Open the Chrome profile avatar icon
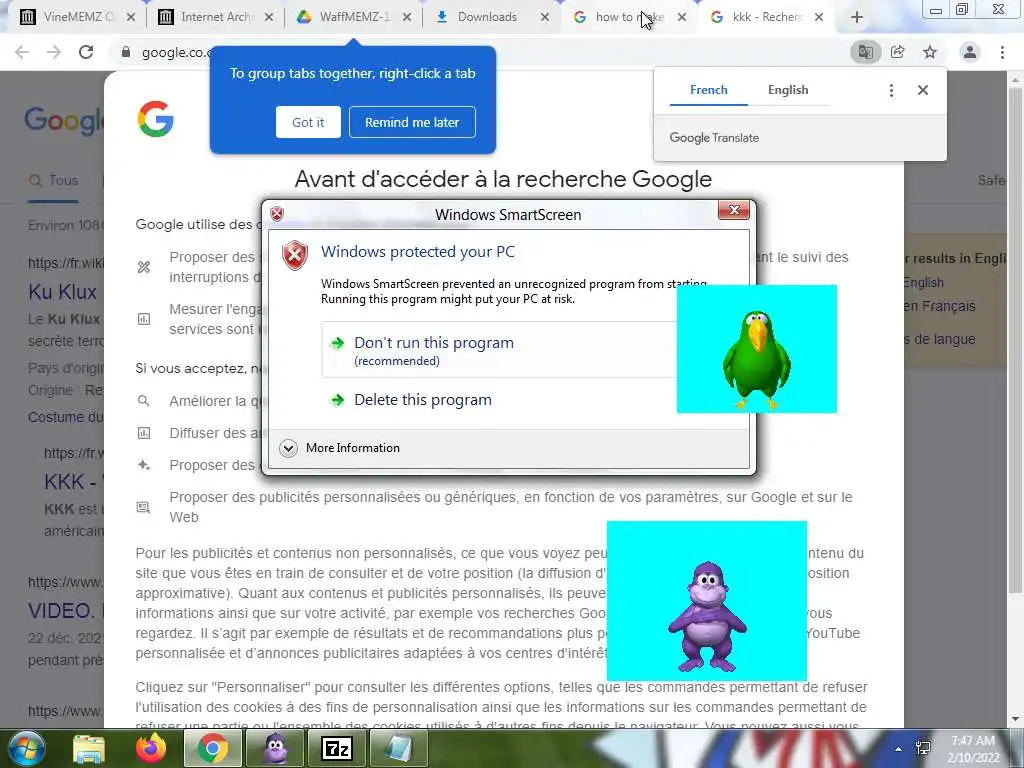 click(x=970, y=52)
